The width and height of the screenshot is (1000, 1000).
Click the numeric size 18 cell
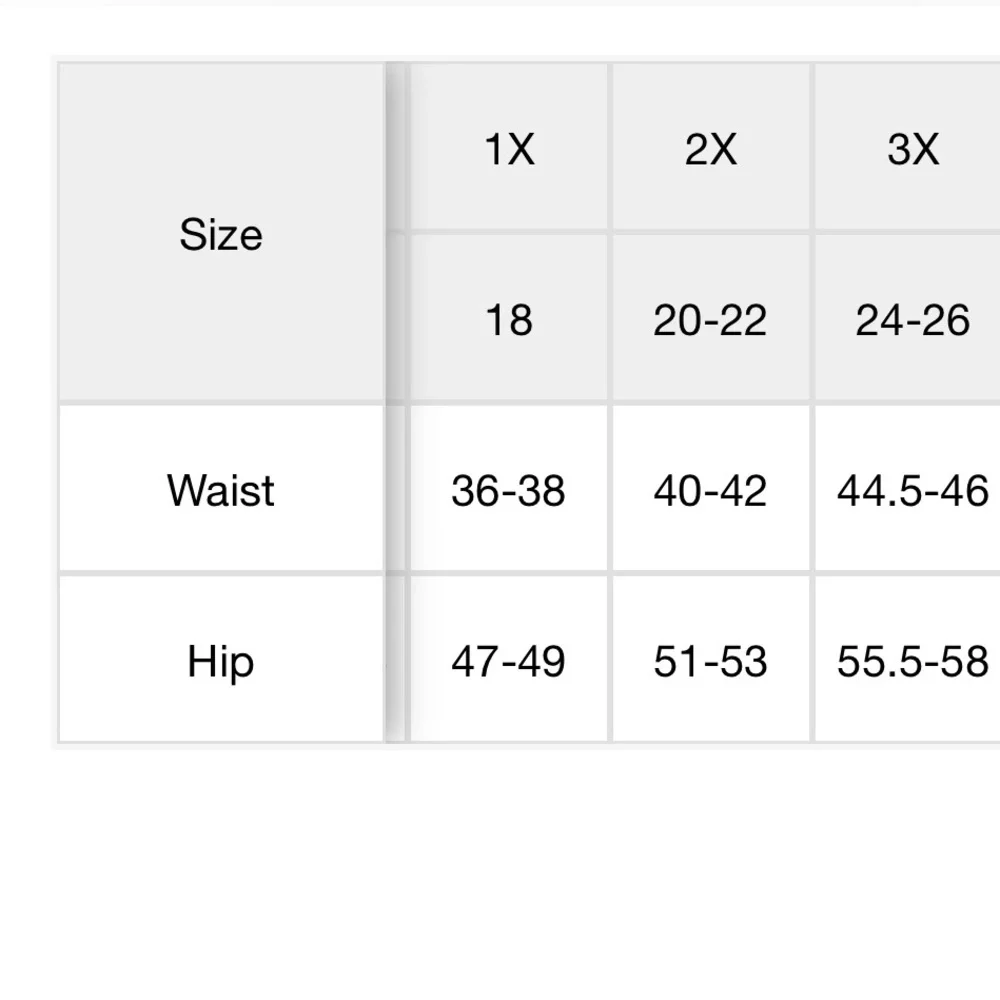tap(509, 320)
